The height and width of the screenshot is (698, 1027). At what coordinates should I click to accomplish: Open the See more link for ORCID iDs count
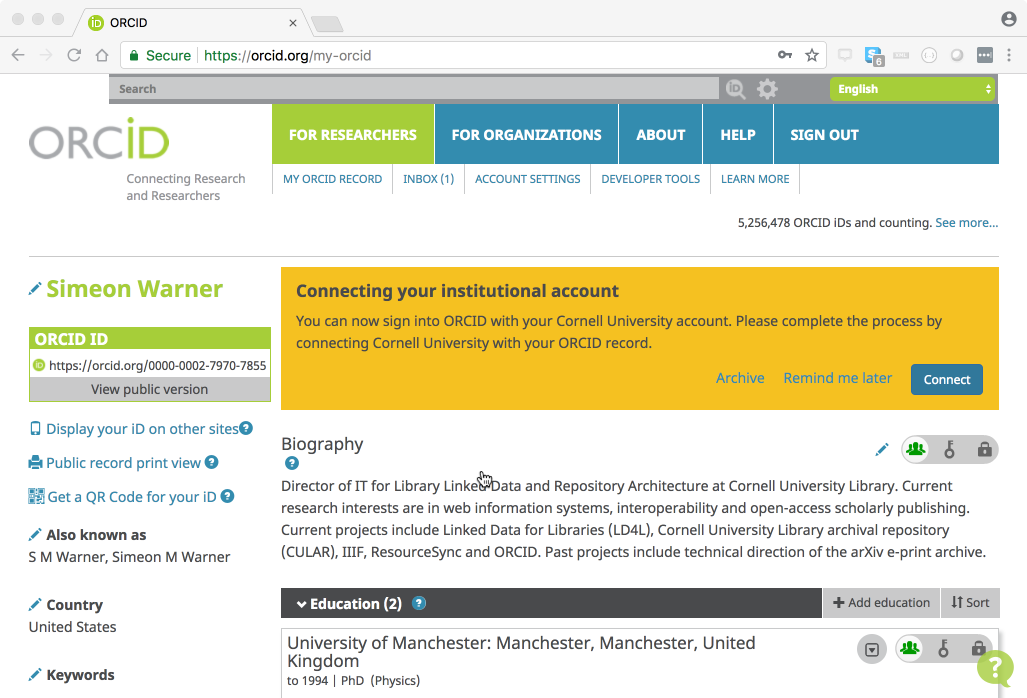coord(966,222)
